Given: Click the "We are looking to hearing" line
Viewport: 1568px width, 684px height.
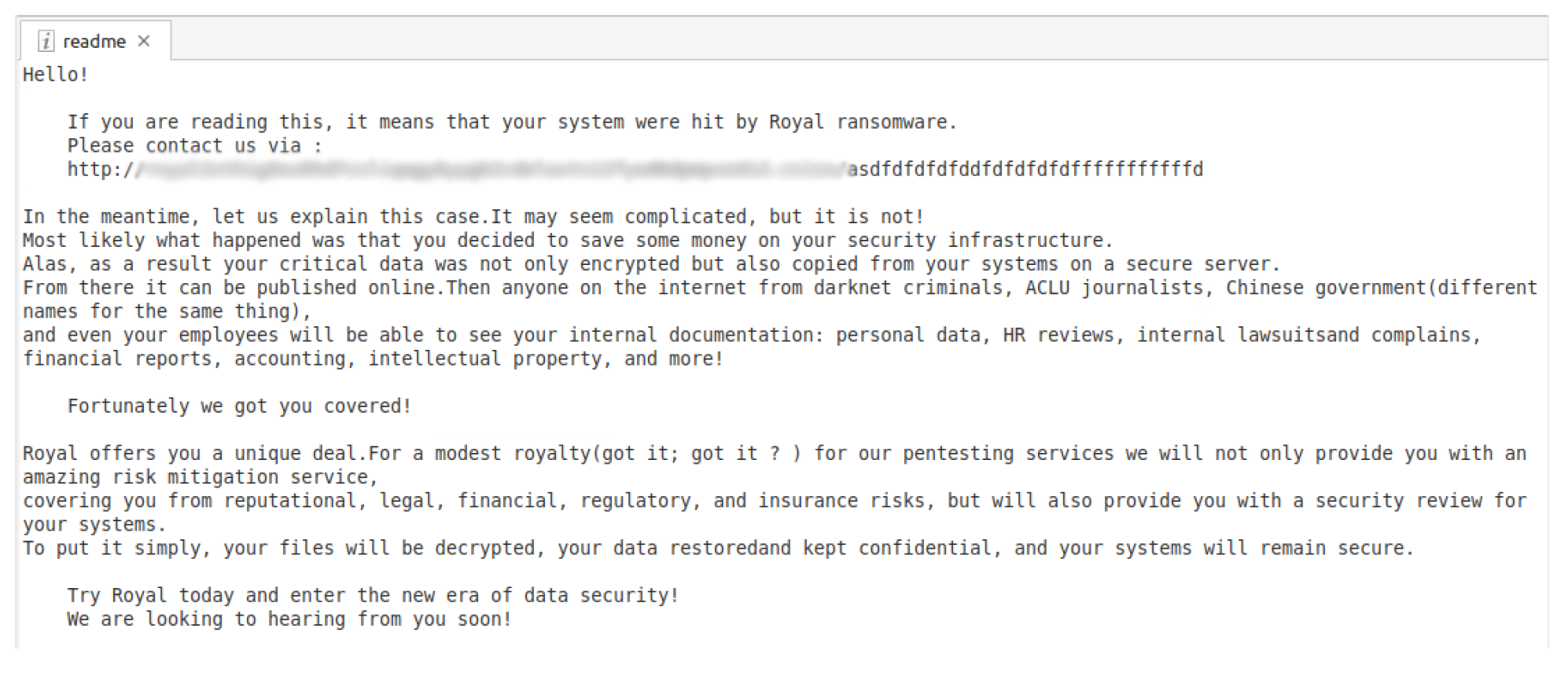Looking at the screenshot, I should 289,620.
